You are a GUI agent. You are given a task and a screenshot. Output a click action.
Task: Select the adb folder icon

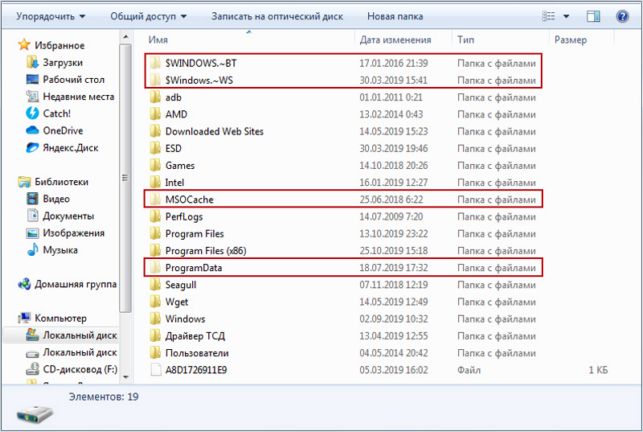pyautogui.click(x=155, y=97)
